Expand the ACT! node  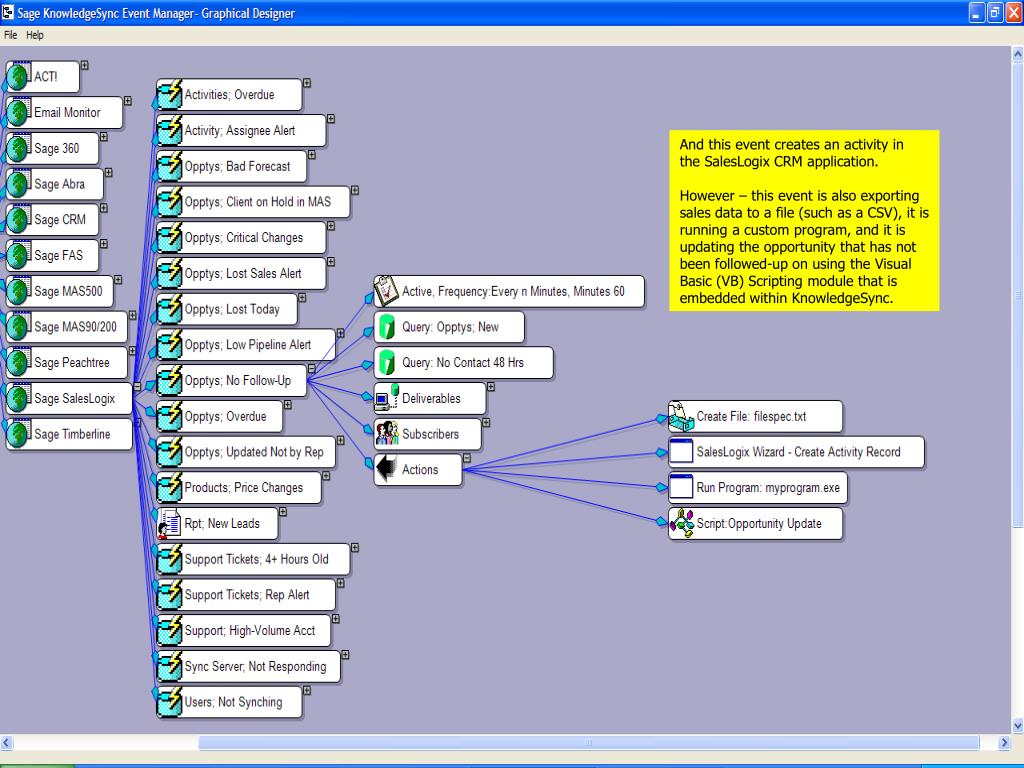click(85, 65)
